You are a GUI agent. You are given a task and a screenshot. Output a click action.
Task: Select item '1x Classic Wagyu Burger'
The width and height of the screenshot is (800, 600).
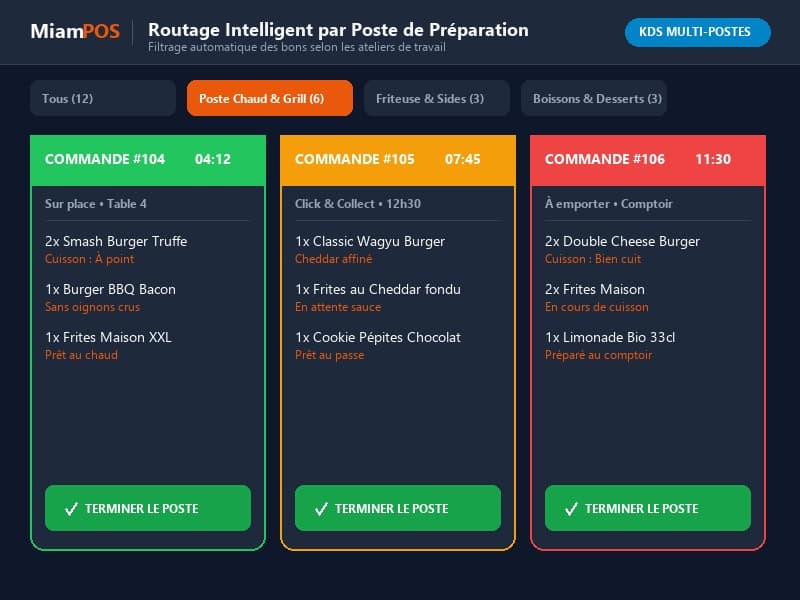370,241
